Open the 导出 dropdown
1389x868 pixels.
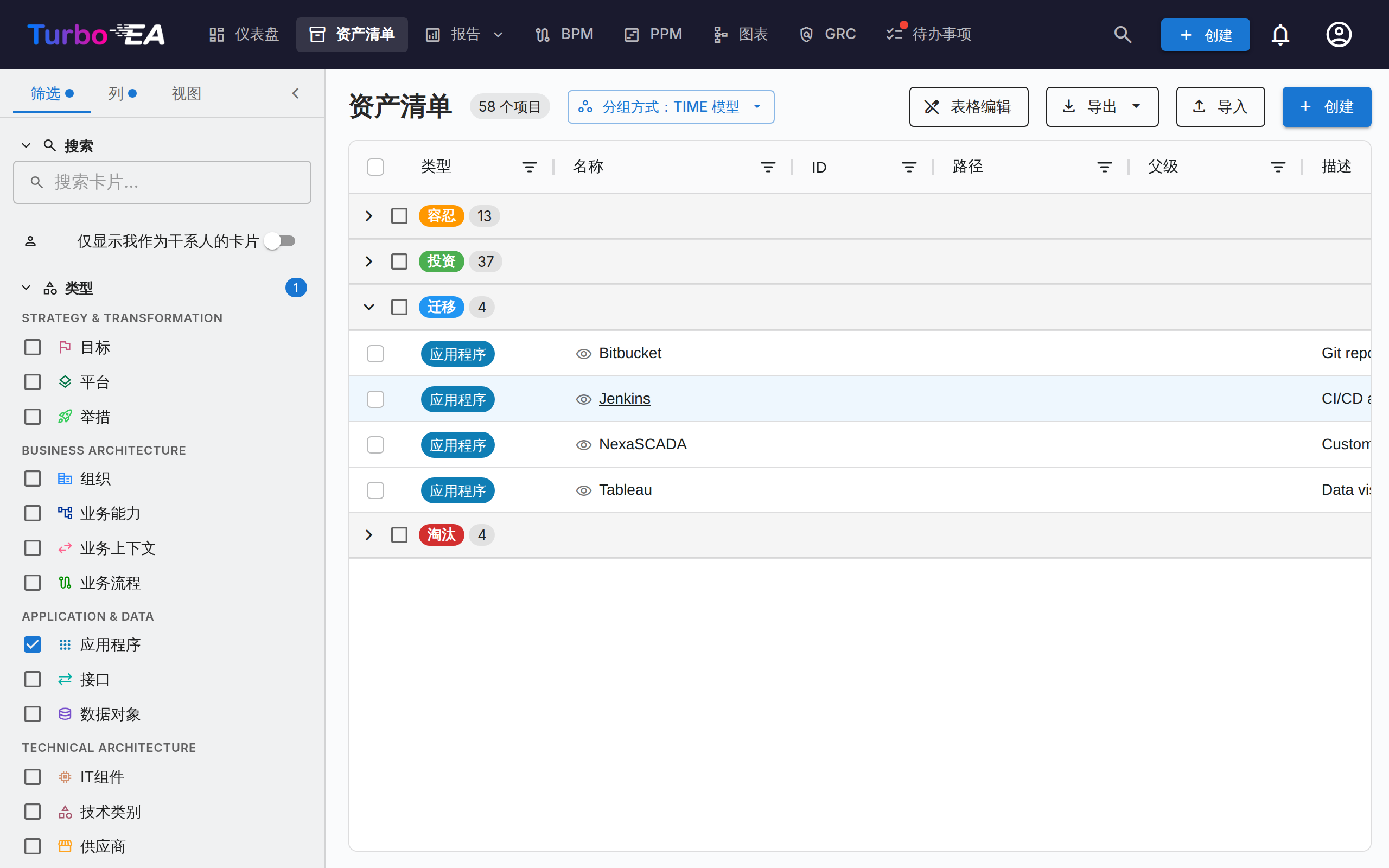coord(1102,107)
